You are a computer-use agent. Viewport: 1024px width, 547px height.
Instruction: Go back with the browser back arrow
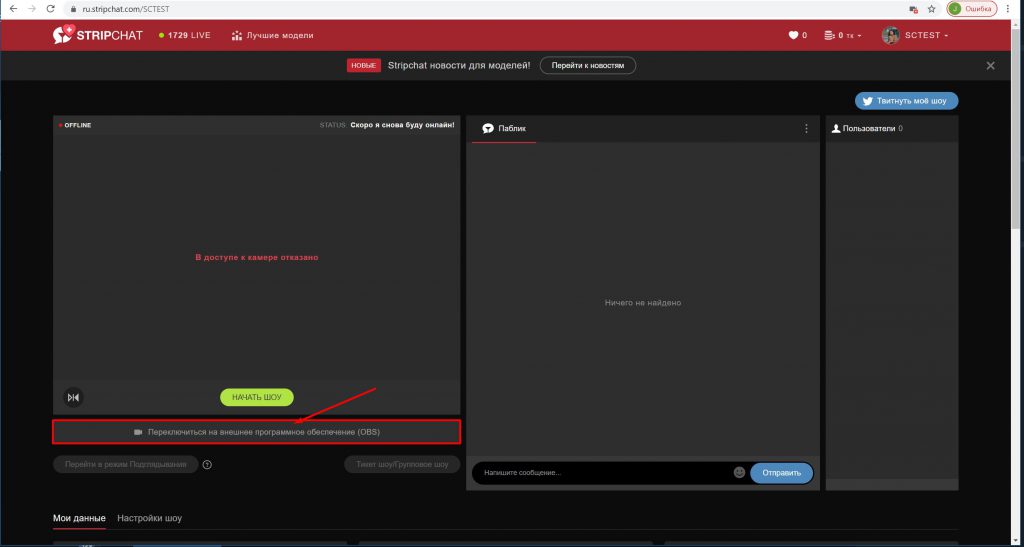pyautogui.click(x=13, y=9)
